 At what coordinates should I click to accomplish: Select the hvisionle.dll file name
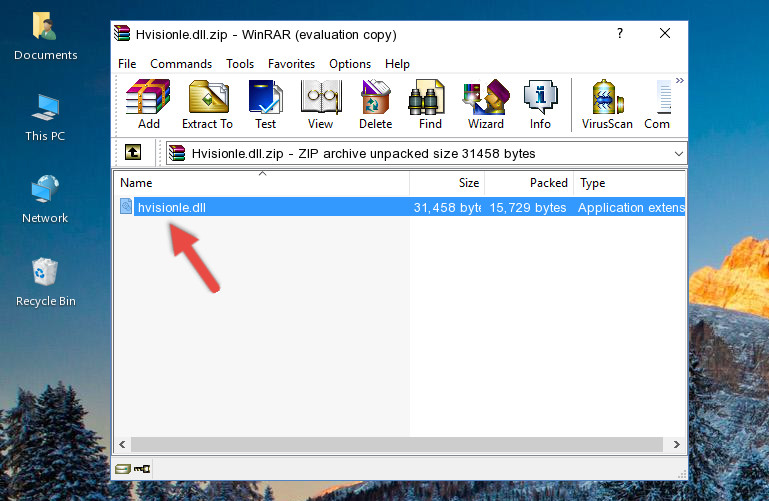click(172, 207)
